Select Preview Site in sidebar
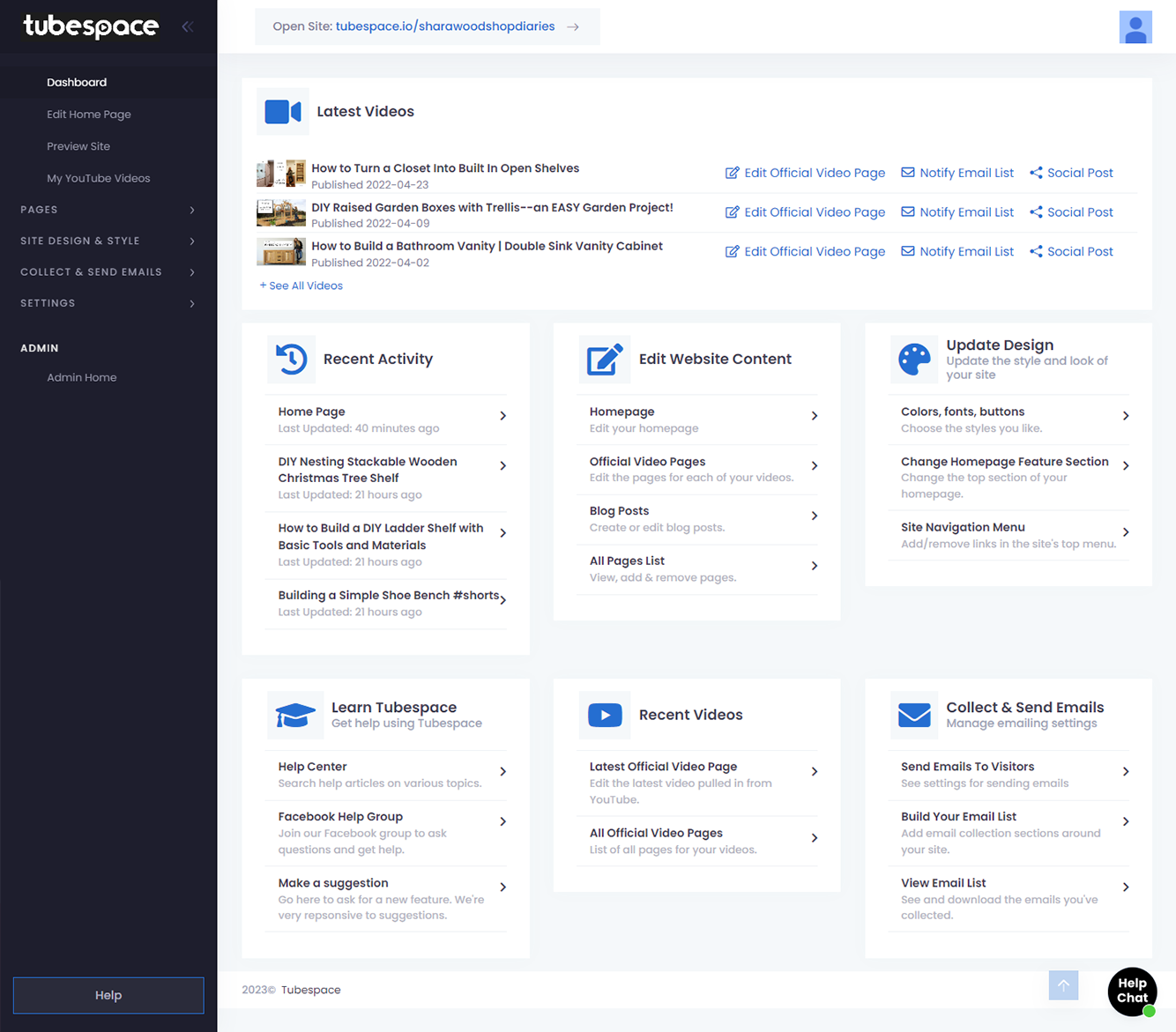The height and width of the screenshot is (1032, 1176). click(x=78, y=146)
